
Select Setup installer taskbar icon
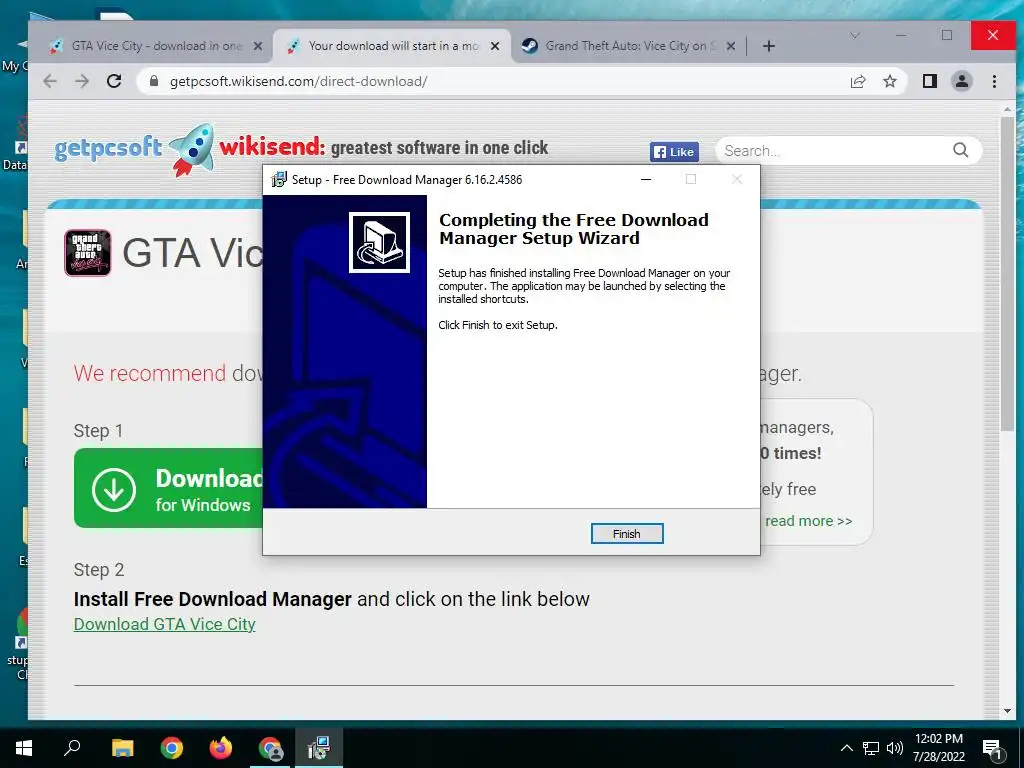click(x=319, y=748)
